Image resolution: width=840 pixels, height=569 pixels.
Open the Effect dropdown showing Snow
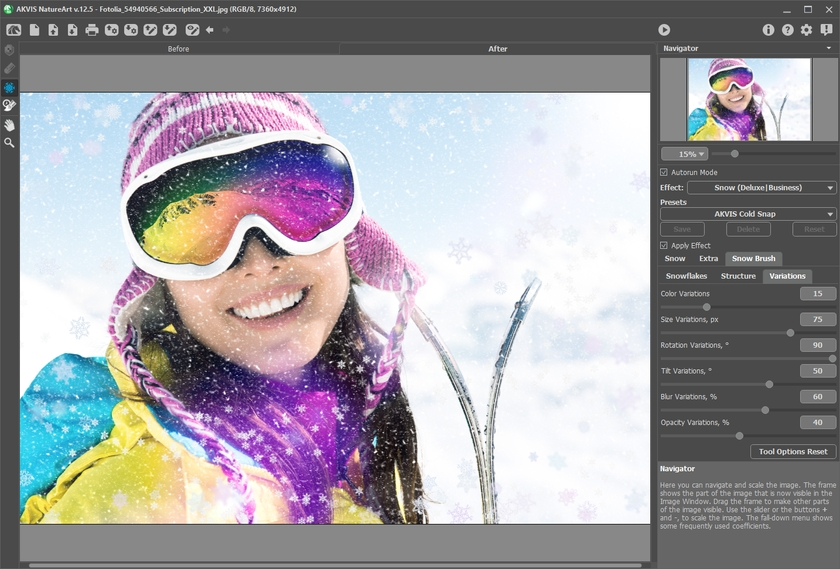[x=761, y=188]
